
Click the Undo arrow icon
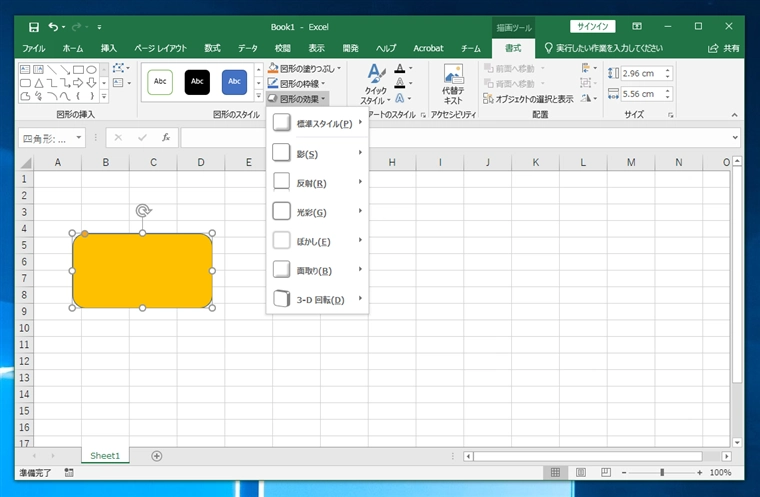click(x=52, y=27)
